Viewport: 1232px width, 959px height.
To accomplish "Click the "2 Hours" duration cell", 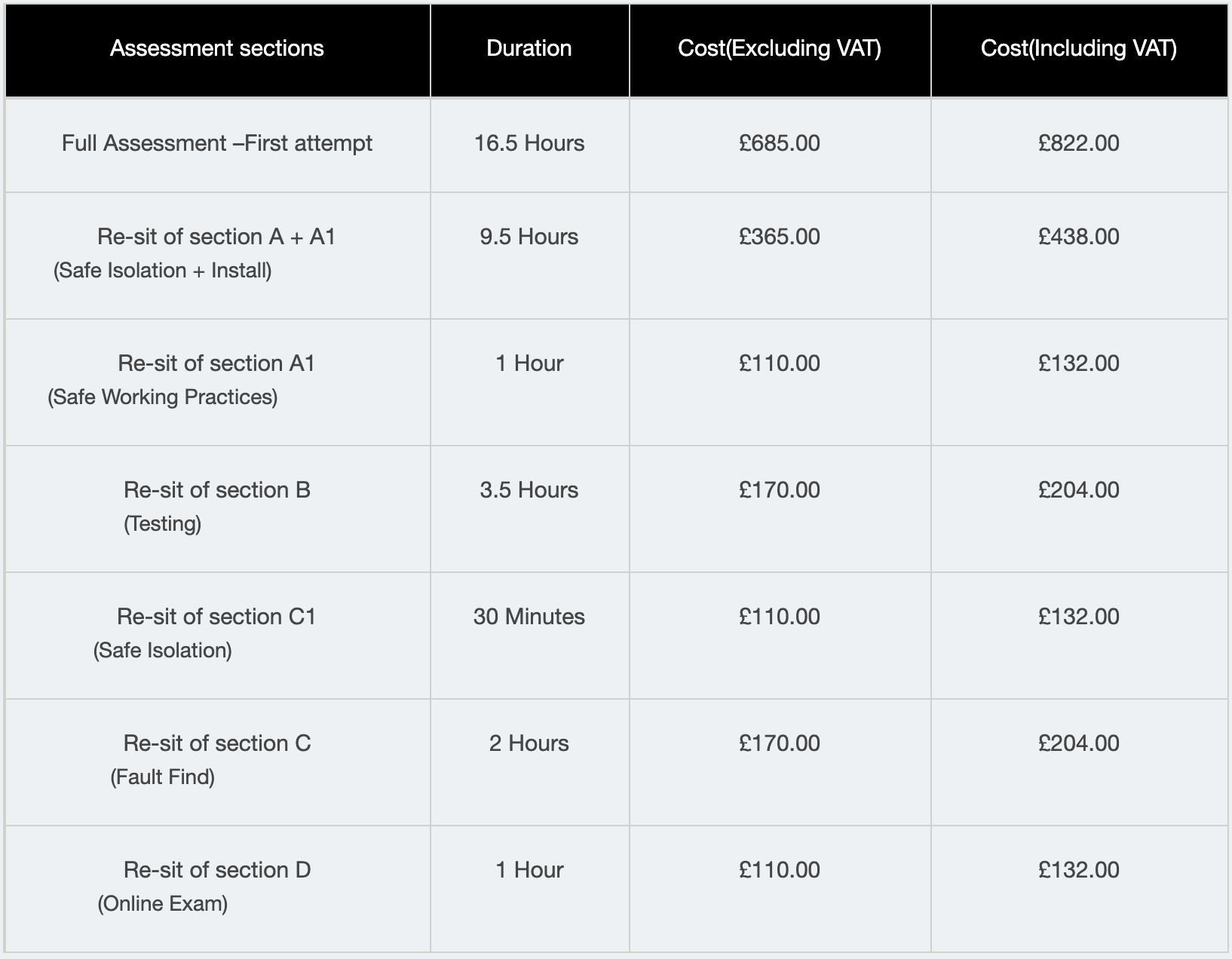I will 529,743.
